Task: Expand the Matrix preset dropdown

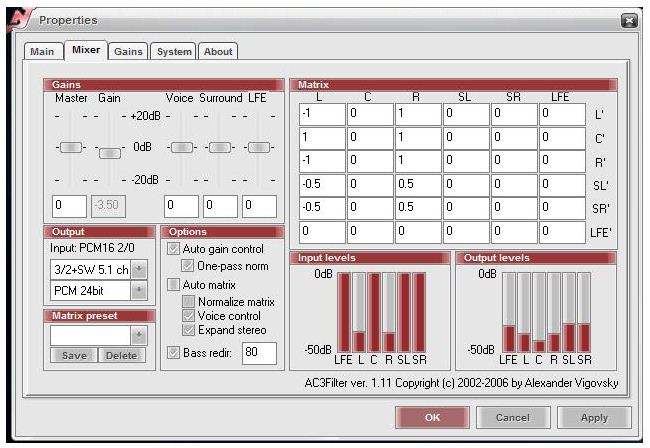Action: click(x=139, y=335)
